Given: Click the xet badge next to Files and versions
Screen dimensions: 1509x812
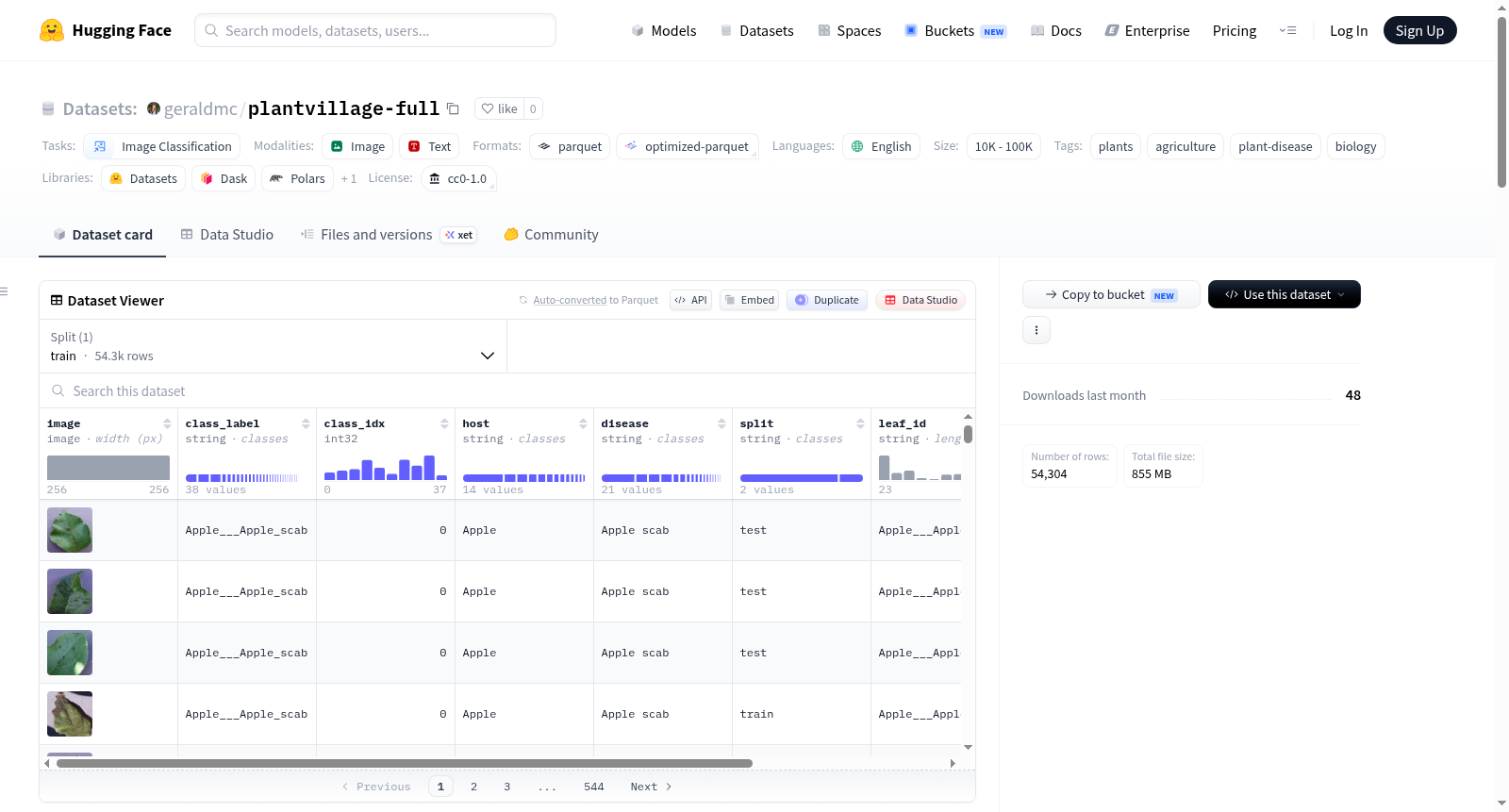Looking at the screenshot, I should click(x=459, y=235).
